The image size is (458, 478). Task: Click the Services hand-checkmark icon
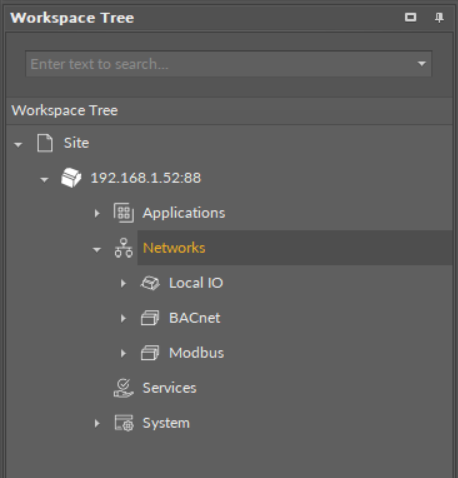click(x=124, y=388)
